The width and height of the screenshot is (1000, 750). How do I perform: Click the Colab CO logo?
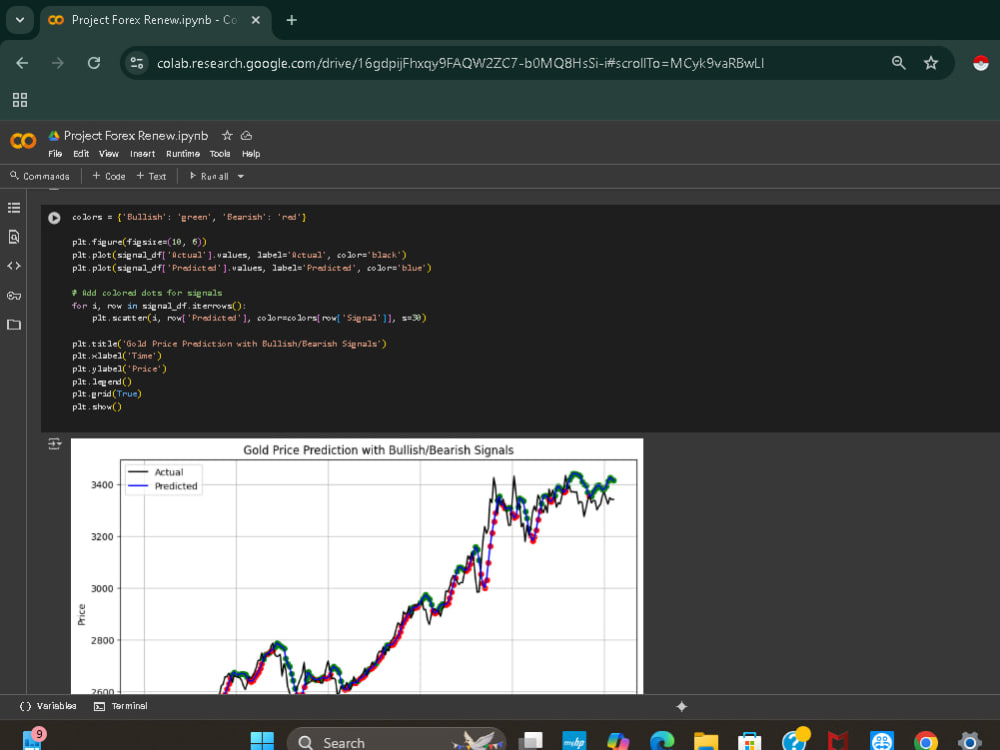[x=23, y=140]
